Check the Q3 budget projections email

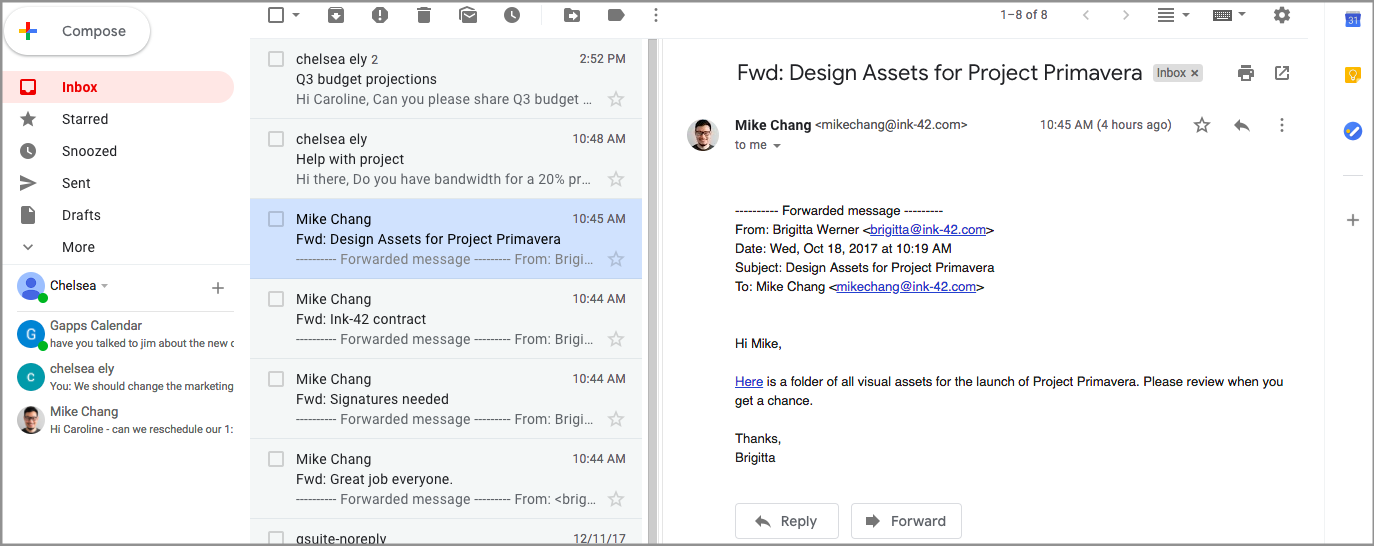pyautogui.click(x=277, y=59)
